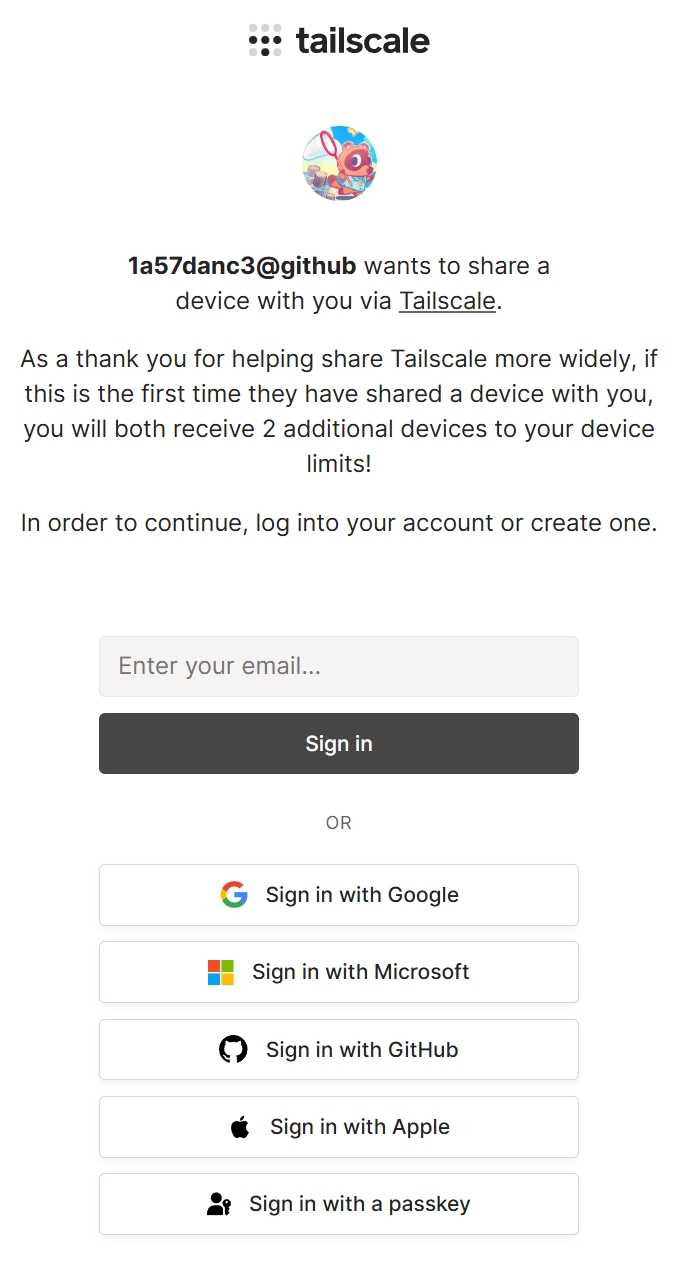Click the bold 1a57danc3@github username
This screenshot has width=677, height=1265.
[x=242, y=266]
